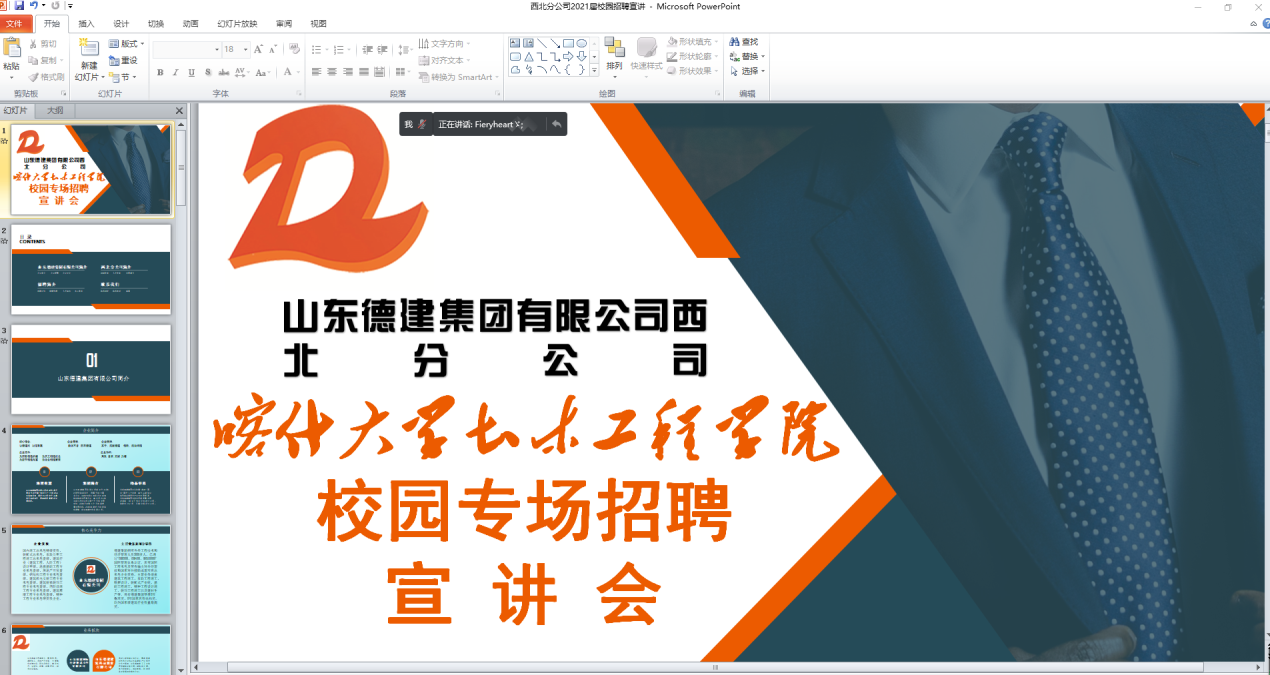Choose the rectangle shape
The width and height of the screenshot is (1270, 675).
click(568, 43)
